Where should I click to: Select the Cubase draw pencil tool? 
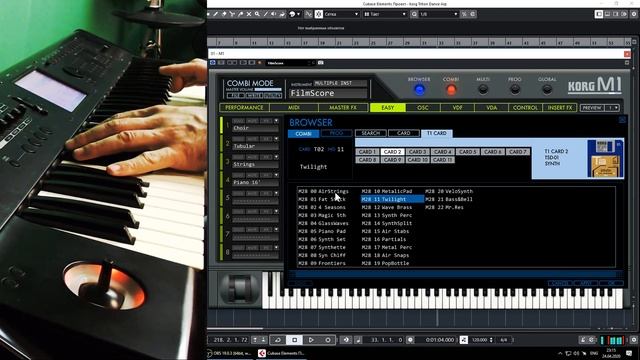tap(216, 14)
